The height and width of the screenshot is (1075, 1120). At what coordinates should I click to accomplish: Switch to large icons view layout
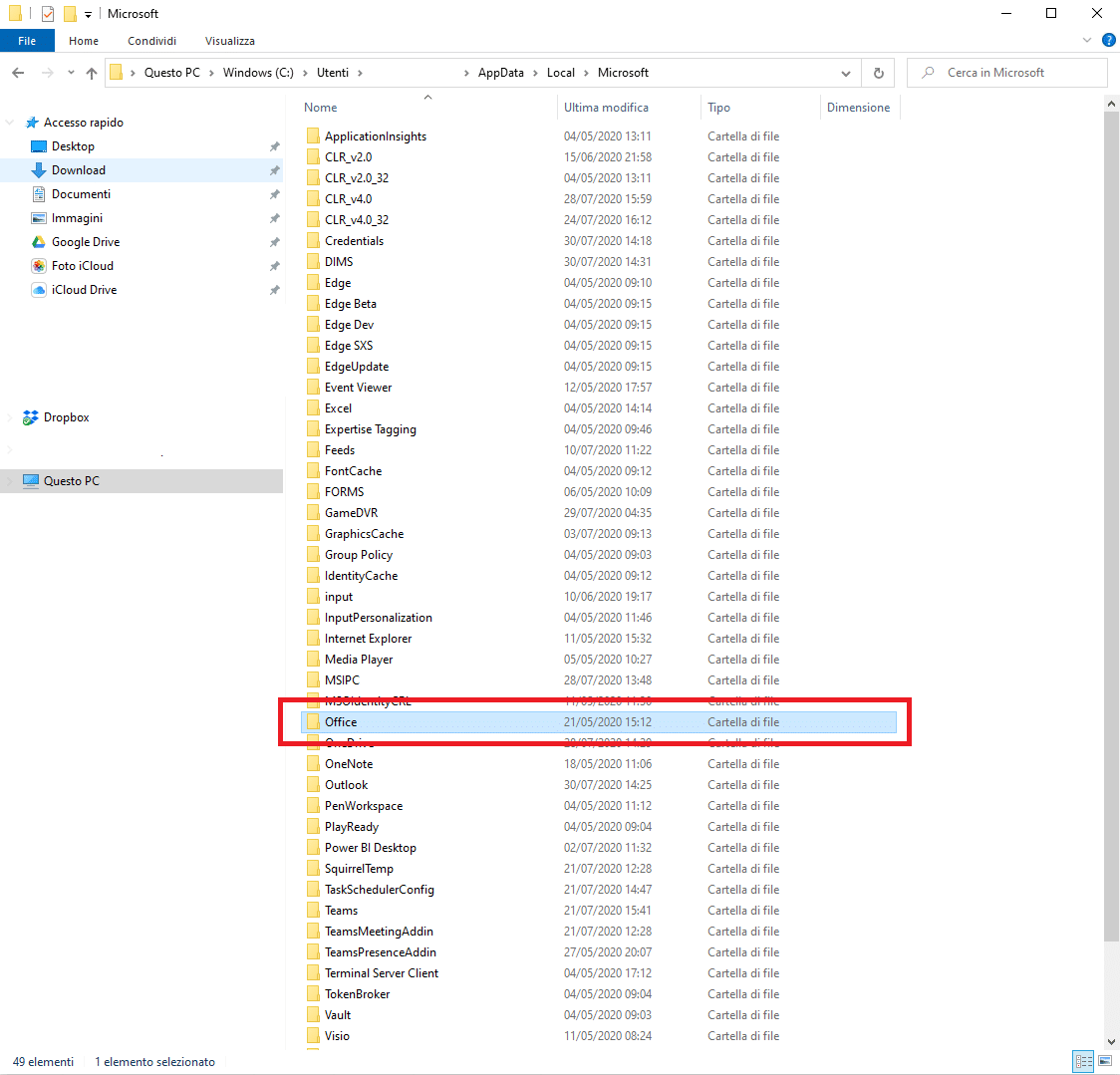1105,1061
